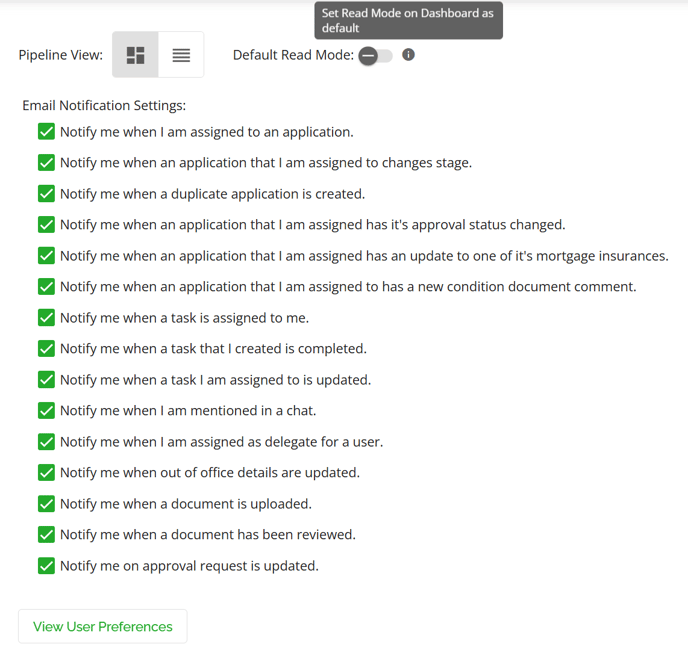Disable duplicate application created notification

[47, 194]
